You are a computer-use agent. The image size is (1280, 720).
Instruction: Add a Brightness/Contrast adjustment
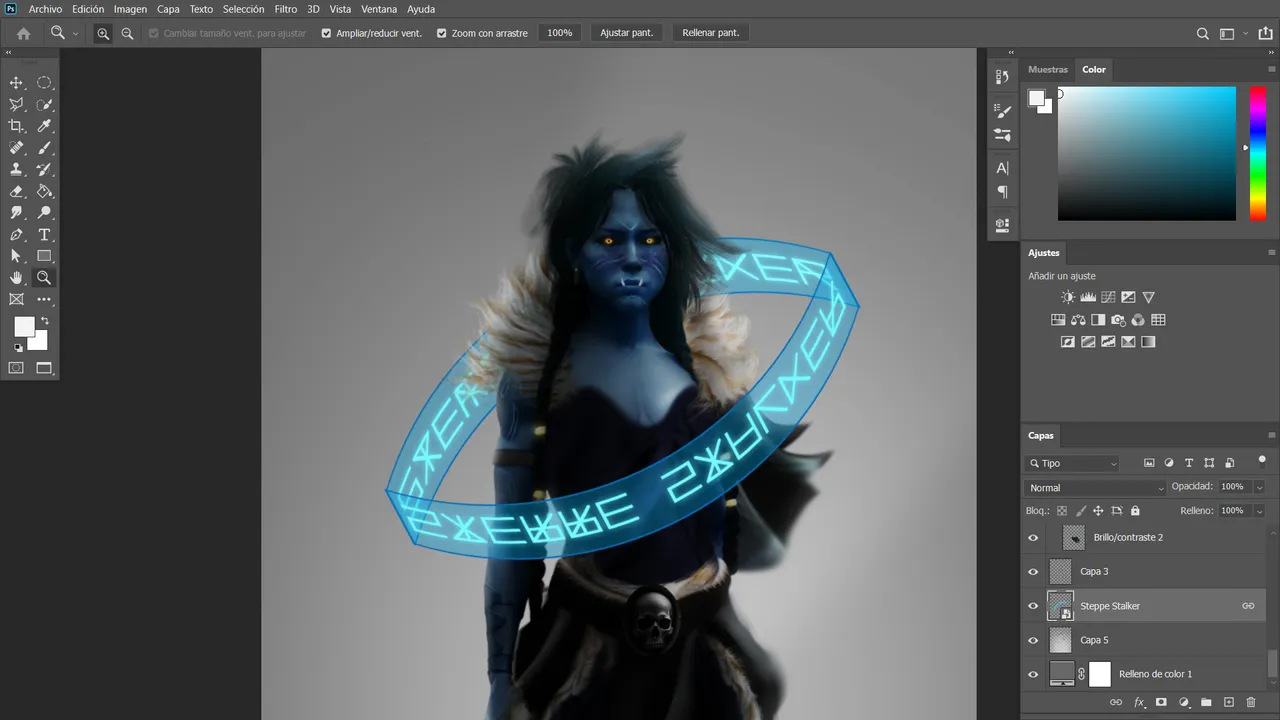click(x=1068, y=297)
